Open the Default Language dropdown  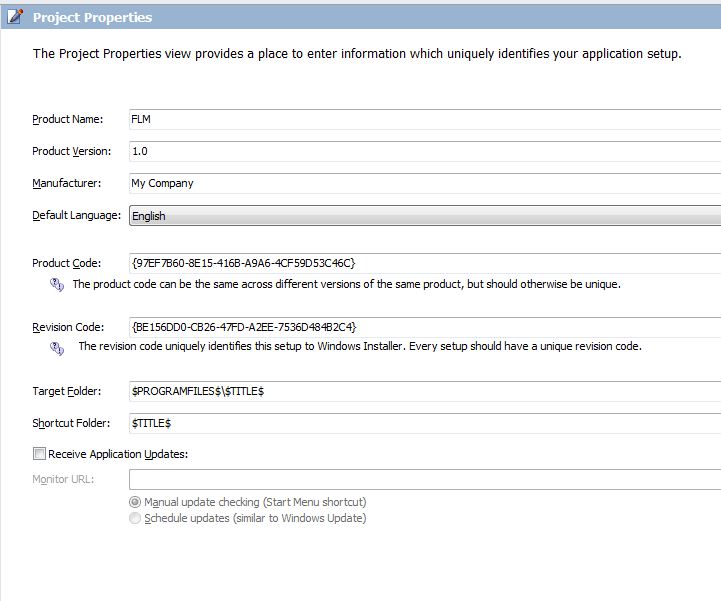click(425, 216)
